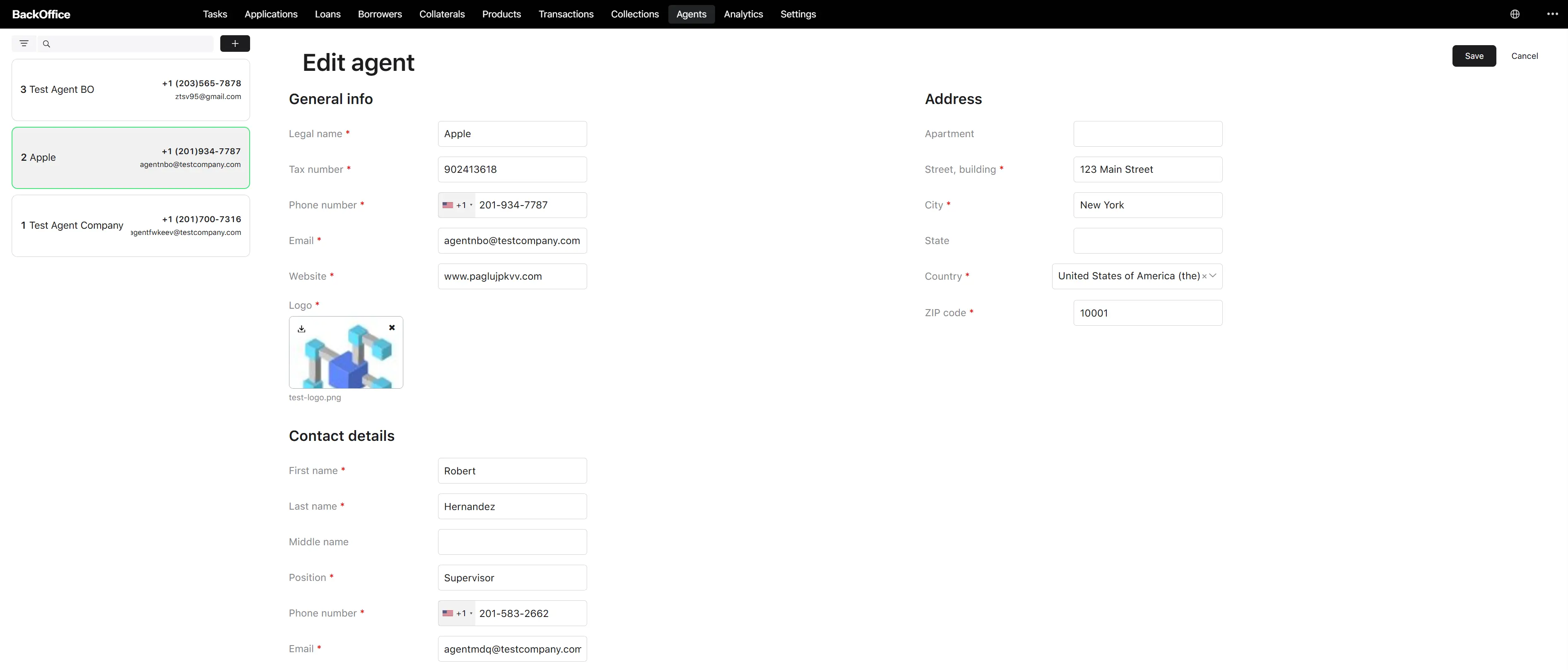Image resolution: width=1568 pixels, height=670 pixels.
Task: Select agent 1 Test Agent Company
Action: coord(131,225)
